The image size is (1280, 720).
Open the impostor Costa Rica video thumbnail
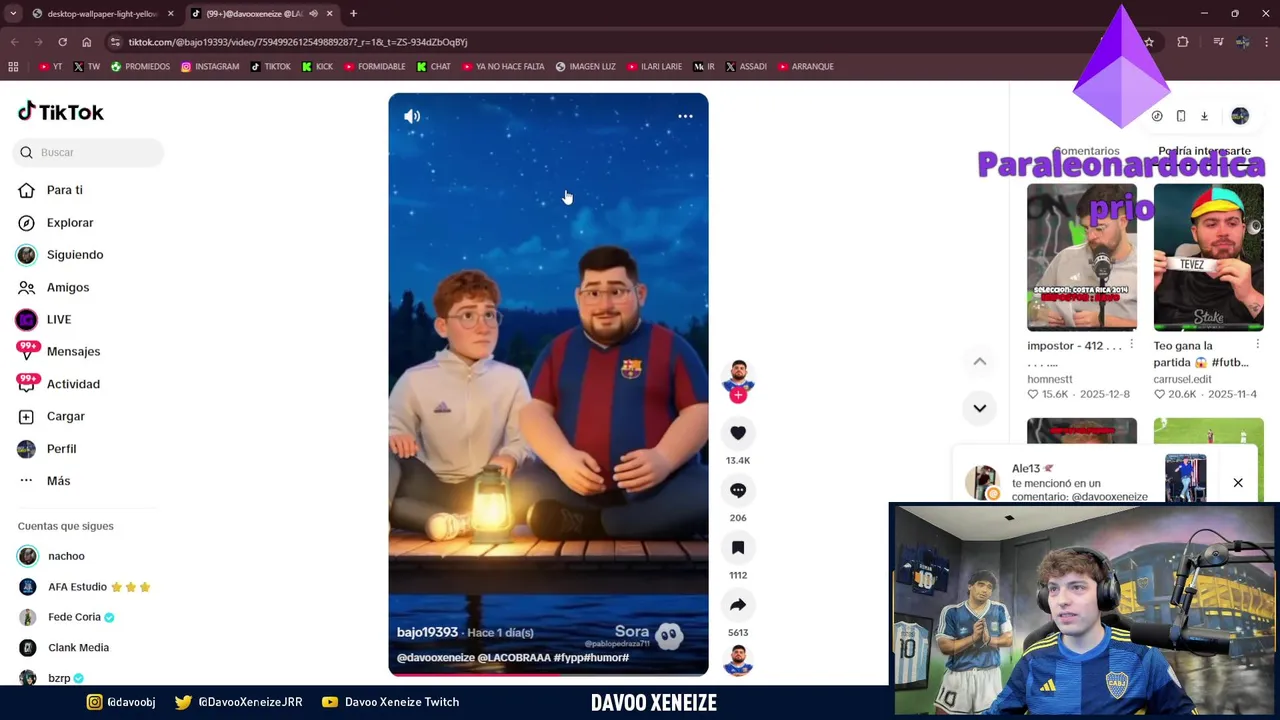click(x=1082, y=257)
